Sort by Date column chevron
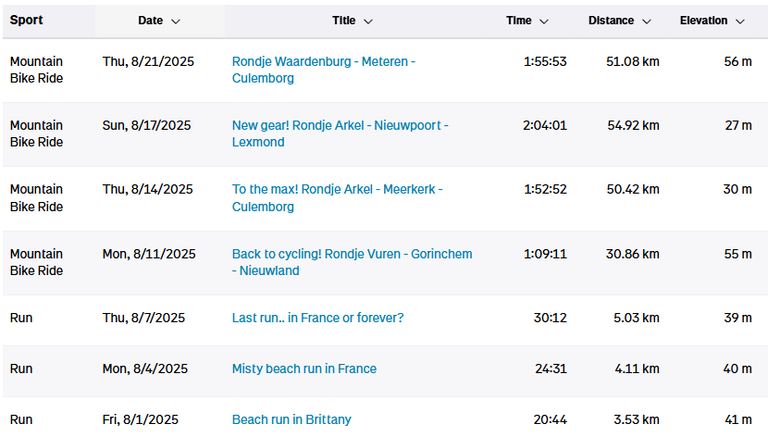 pyautogui.click(x=176, y=21)
